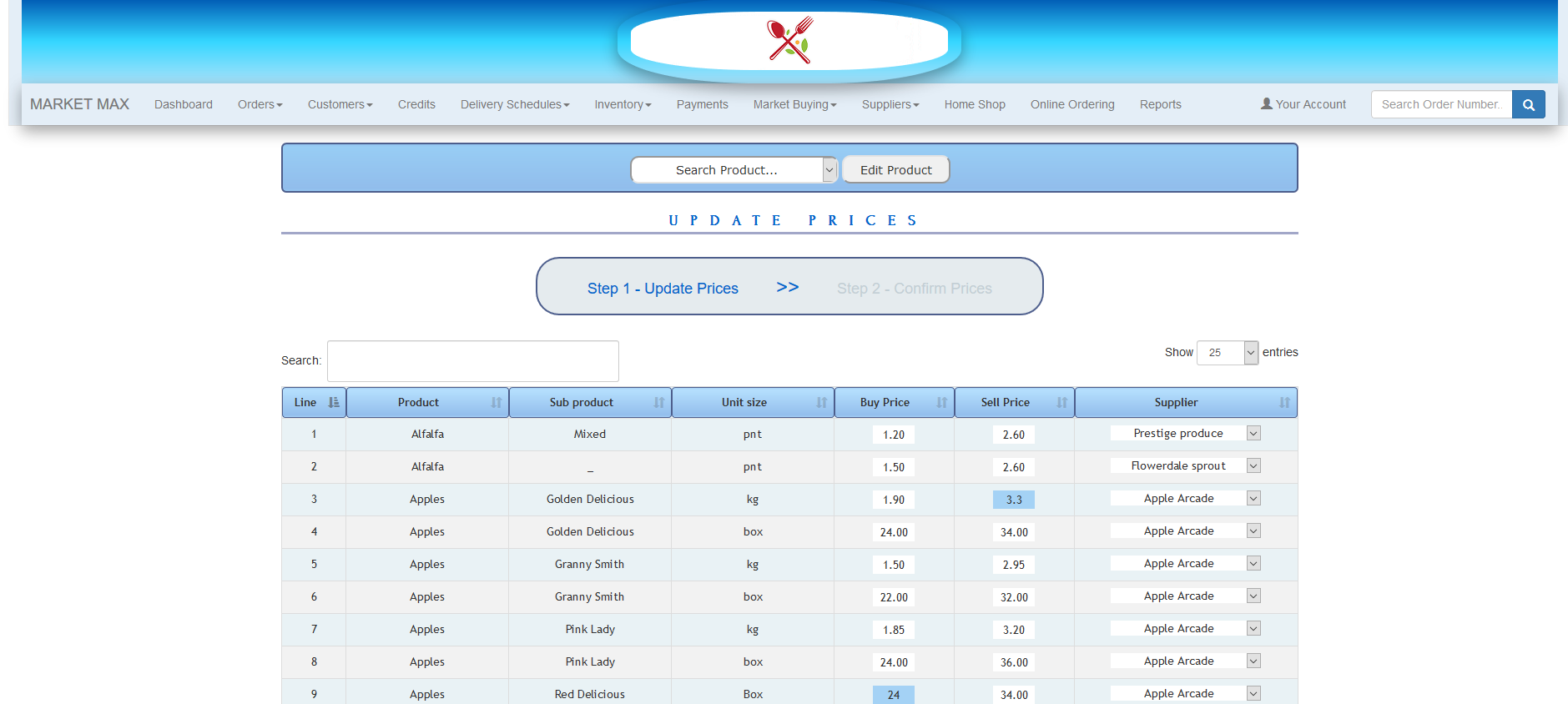The image size is (1568, 704).
Task: Change the Show entries count dropdown
Action: (x=1227, y=353)
